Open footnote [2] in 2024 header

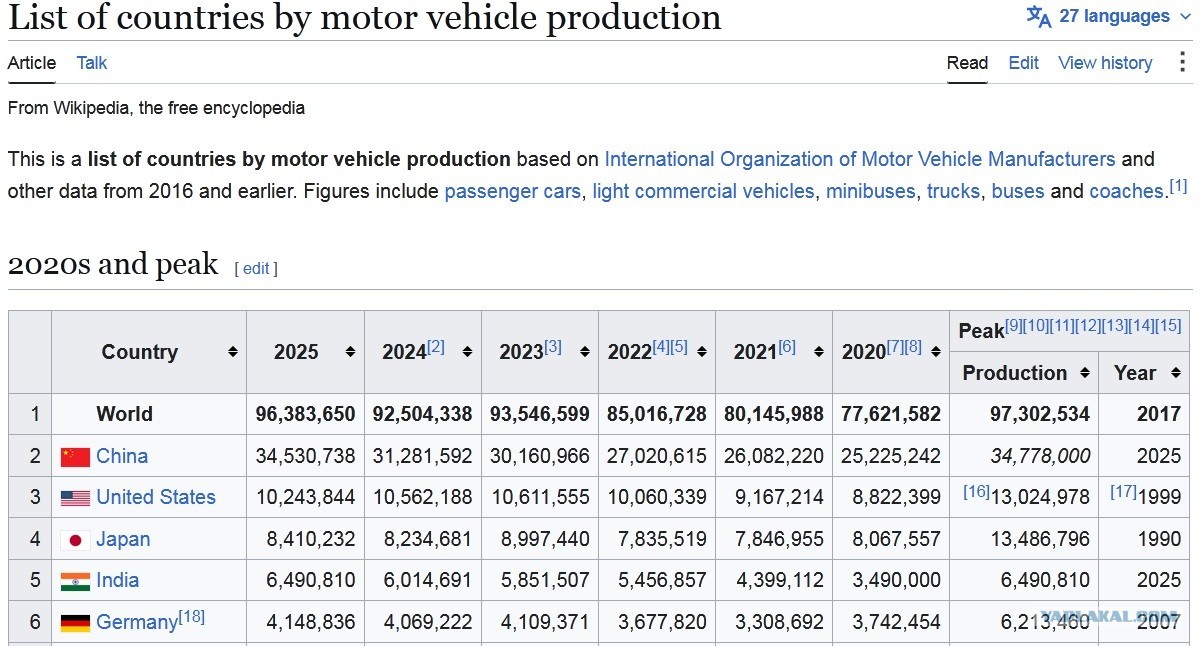(436, 347)
